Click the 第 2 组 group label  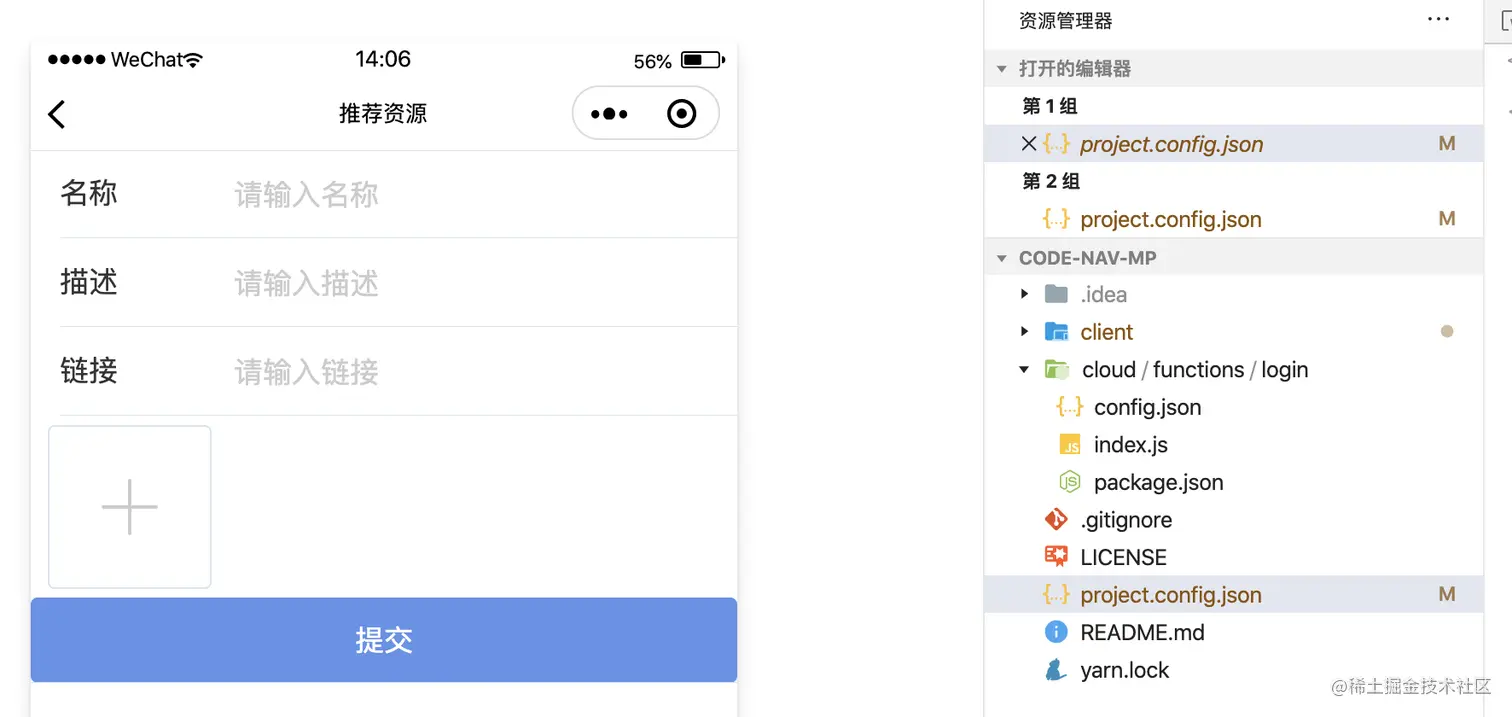pyautogui.click(x=1051, y=181)
